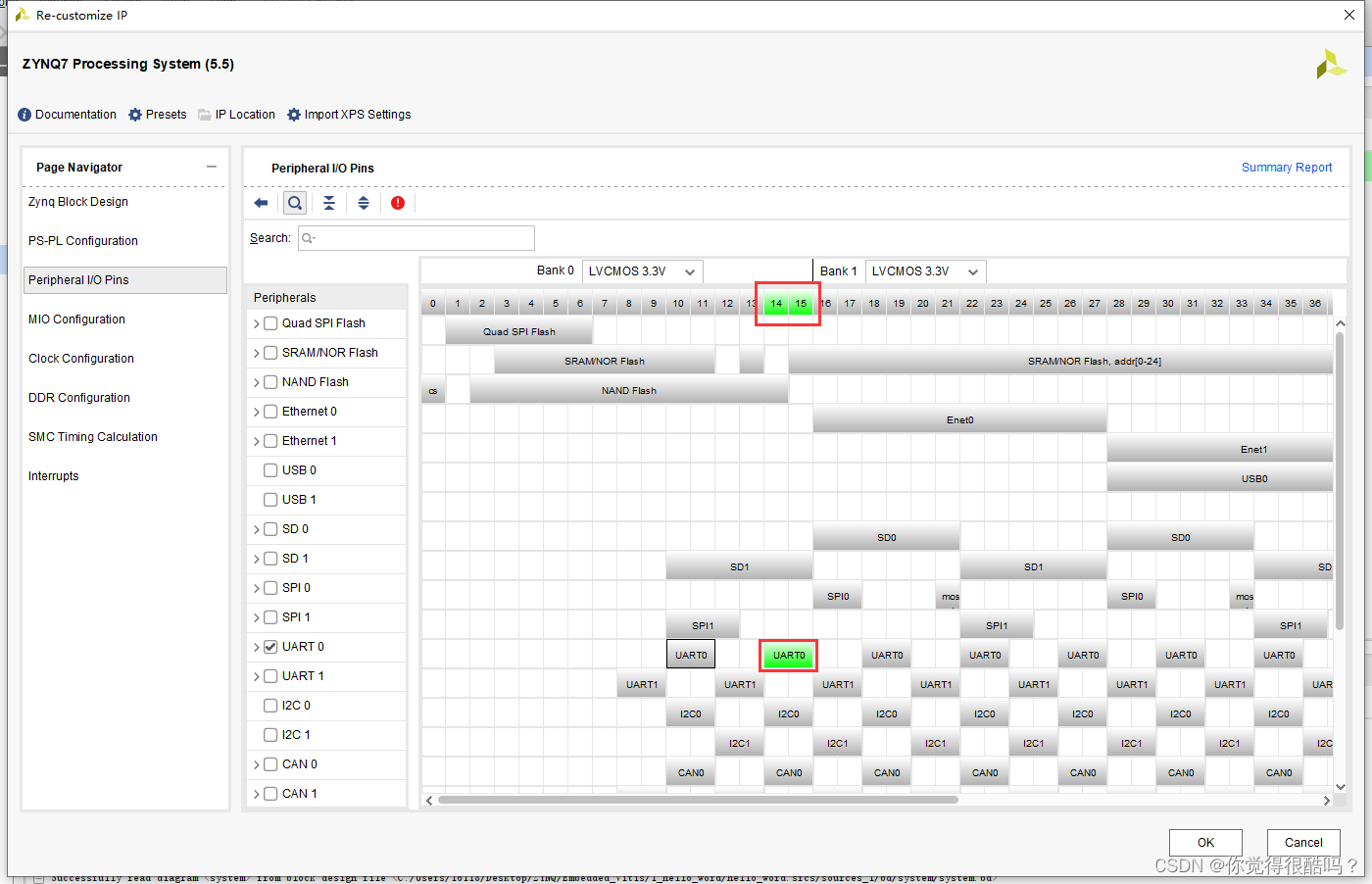Open the Bank 0 voltage dropdown
Screen dimensions: 1372x884
643,271
